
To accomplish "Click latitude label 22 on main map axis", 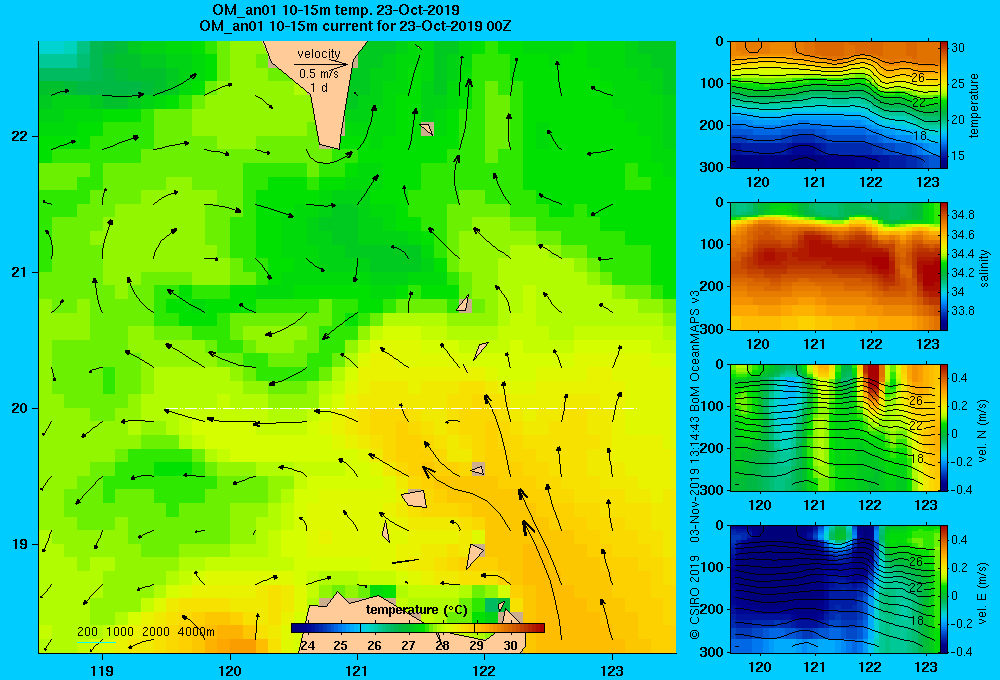I will click(19, 137).
